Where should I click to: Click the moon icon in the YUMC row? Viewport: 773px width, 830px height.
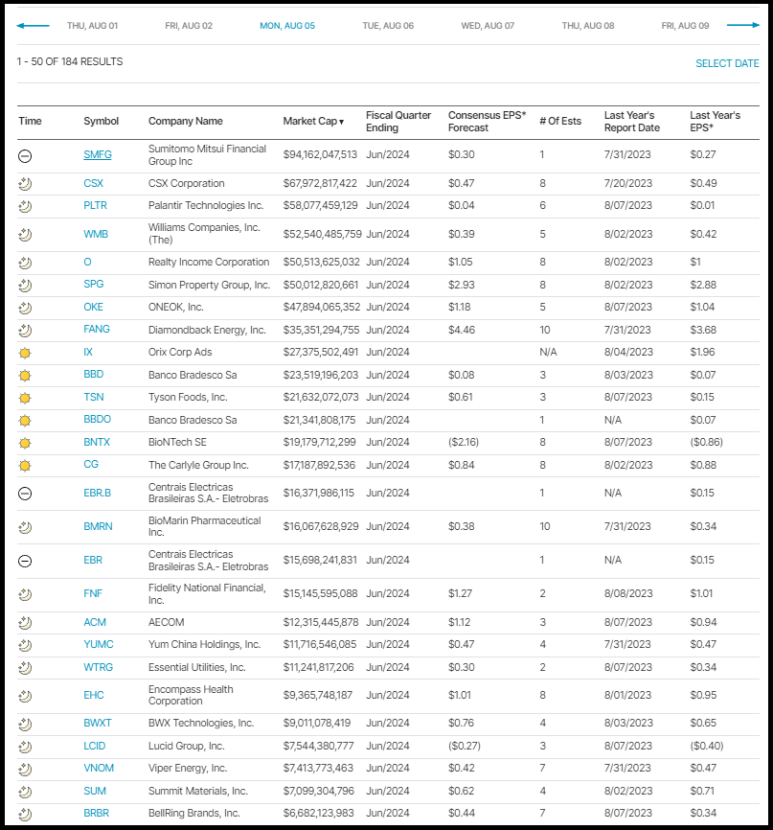point(25,645)
